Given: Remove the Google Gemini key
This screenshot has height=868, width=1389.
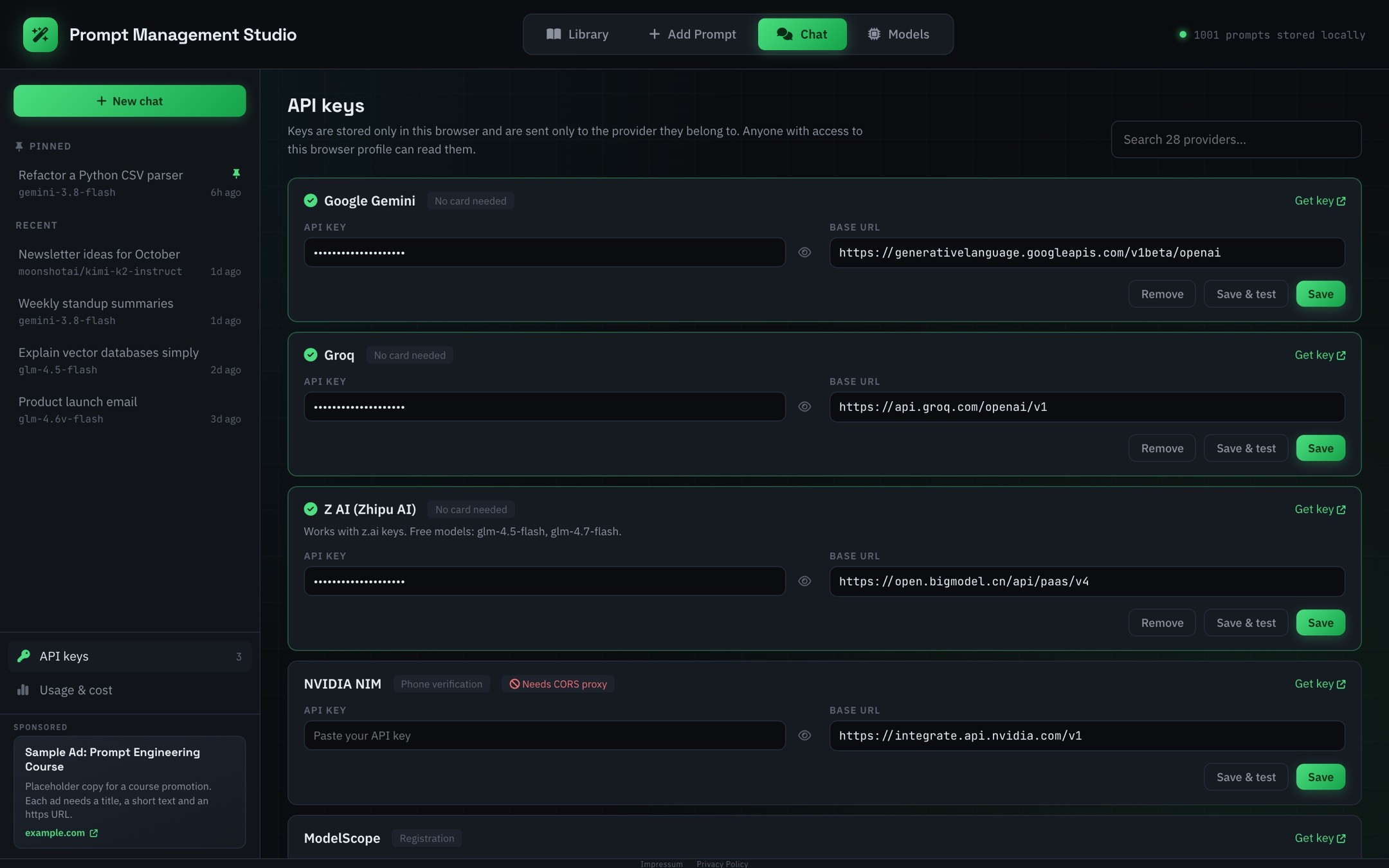Looking at the screenshot, I should (1162, 294).
